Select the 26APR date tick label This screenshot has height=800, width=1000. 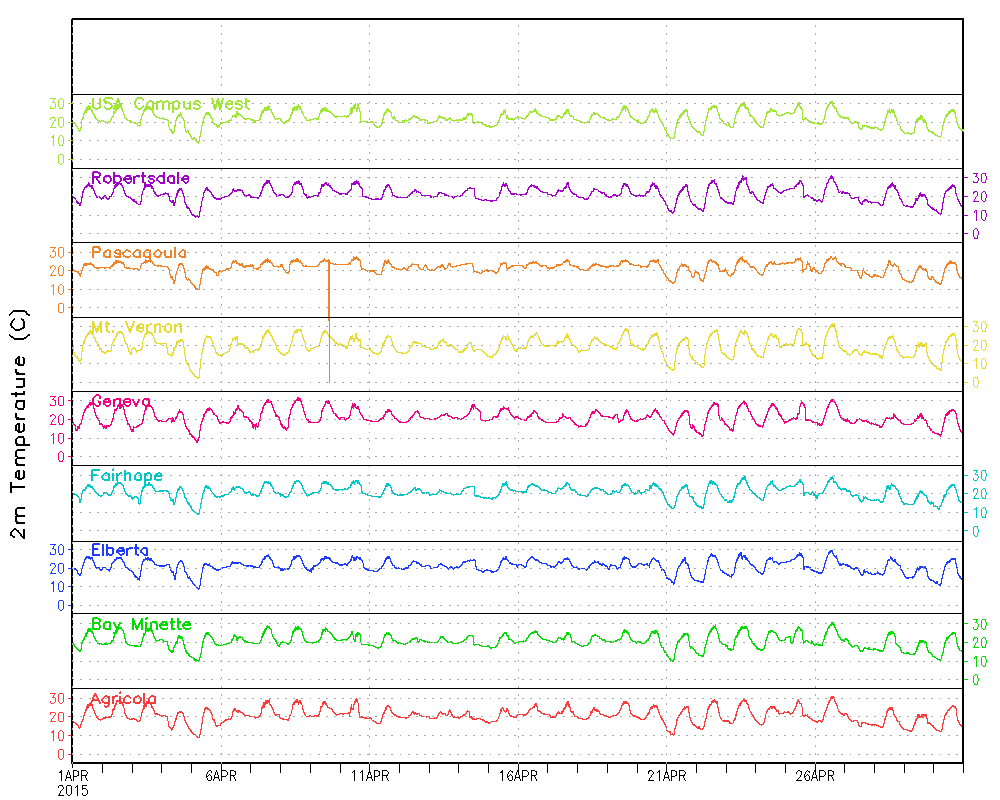(x=816, y=776)
